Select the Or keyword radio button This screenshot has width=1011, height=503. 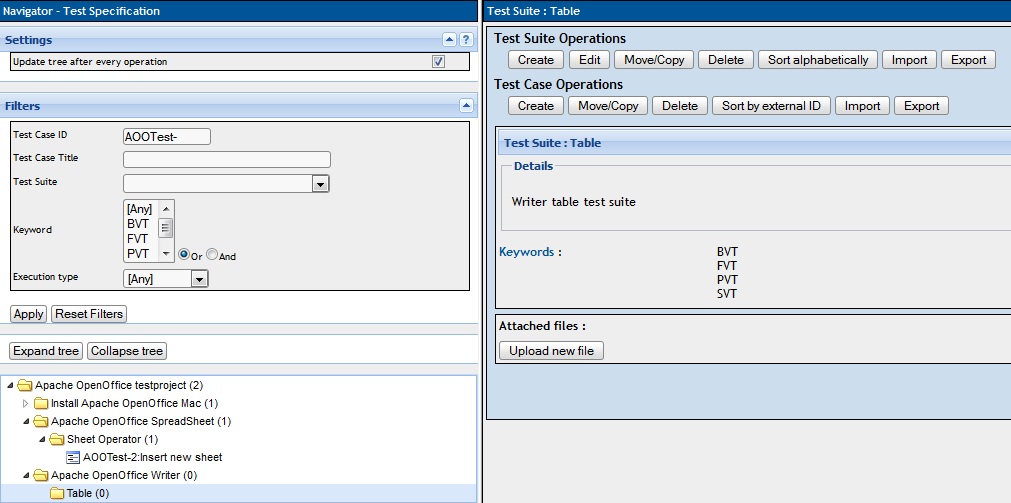(184, 255)
